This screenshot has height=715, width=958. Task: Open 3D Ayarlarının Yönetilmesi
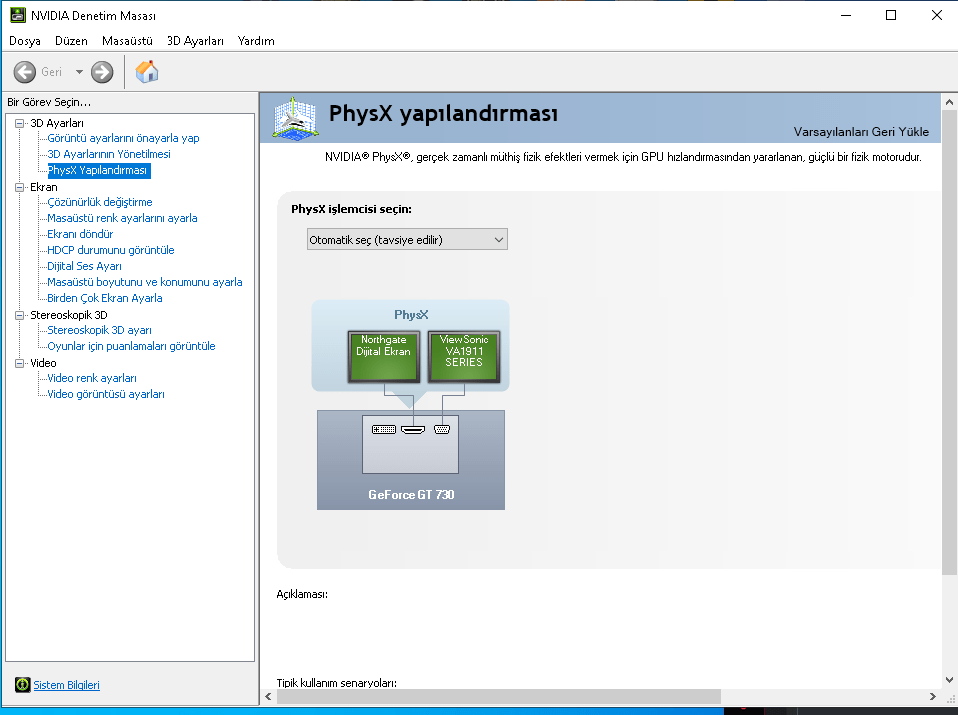[x=109, y=154]
